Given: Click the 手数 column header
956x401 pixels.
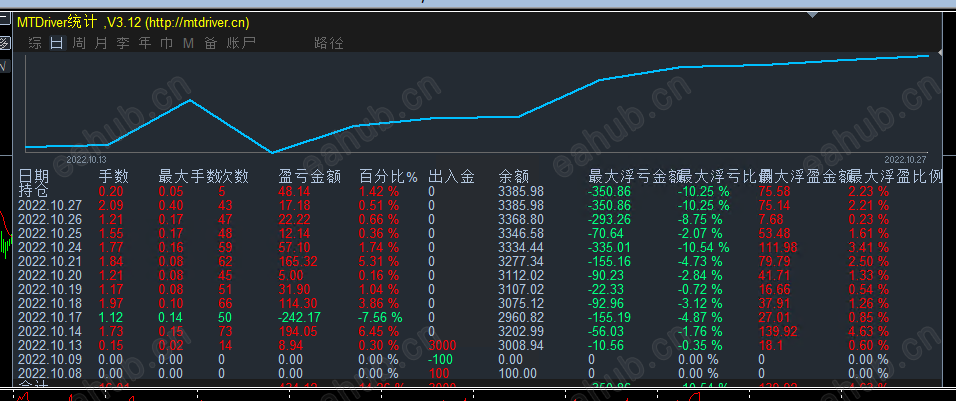Looking at the screenshot, I should pos(114,177).
